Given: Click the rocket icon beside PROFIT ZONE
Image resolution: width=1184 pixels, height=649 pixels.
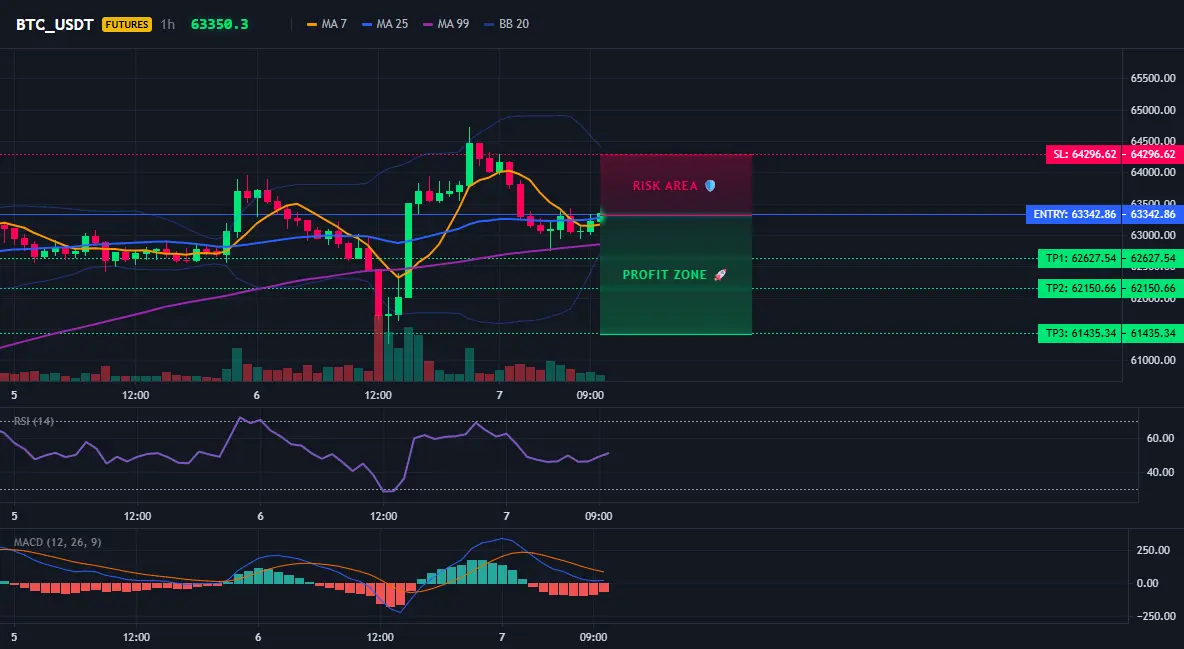Looking at the screenshot, I should 720,275.
